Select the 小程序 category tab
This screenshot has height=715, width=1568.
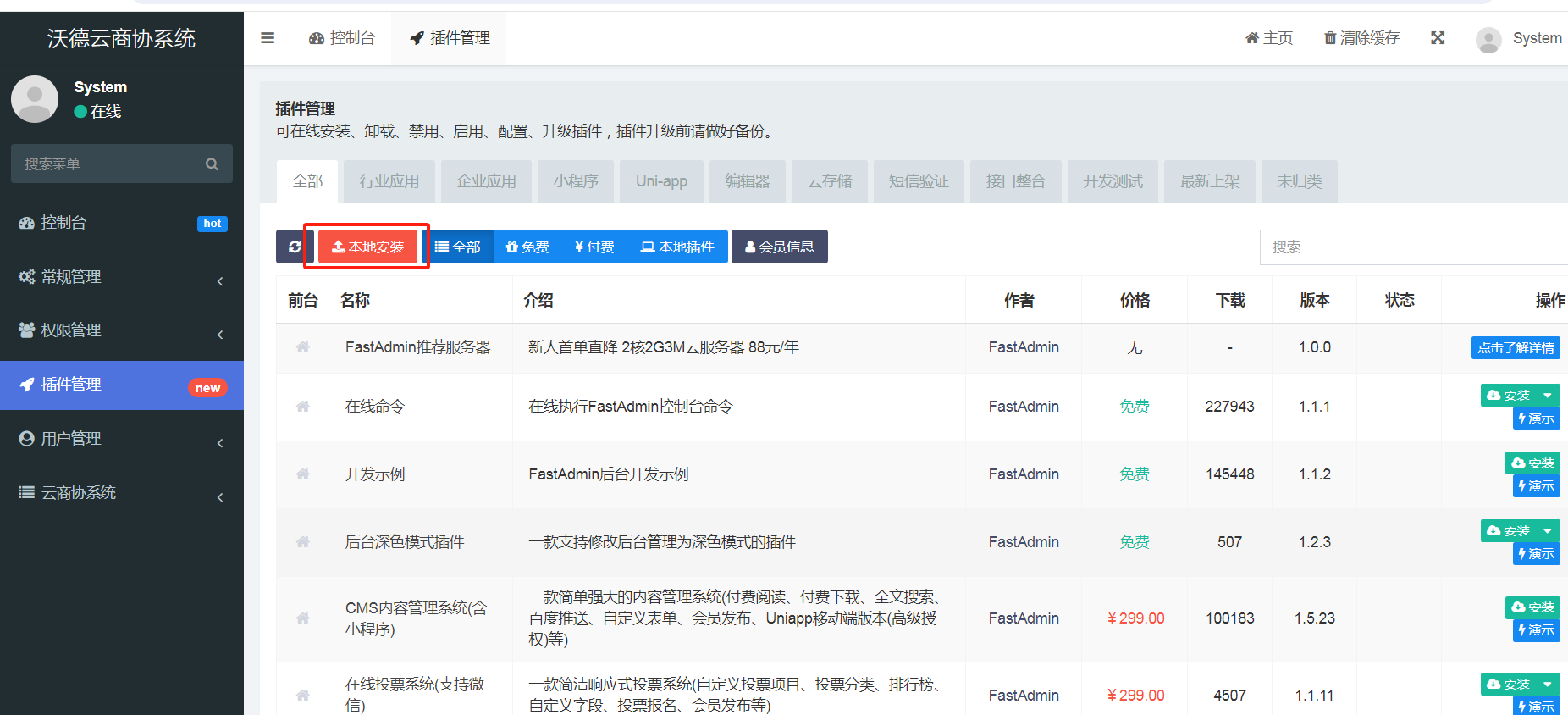tap(576, 181)
